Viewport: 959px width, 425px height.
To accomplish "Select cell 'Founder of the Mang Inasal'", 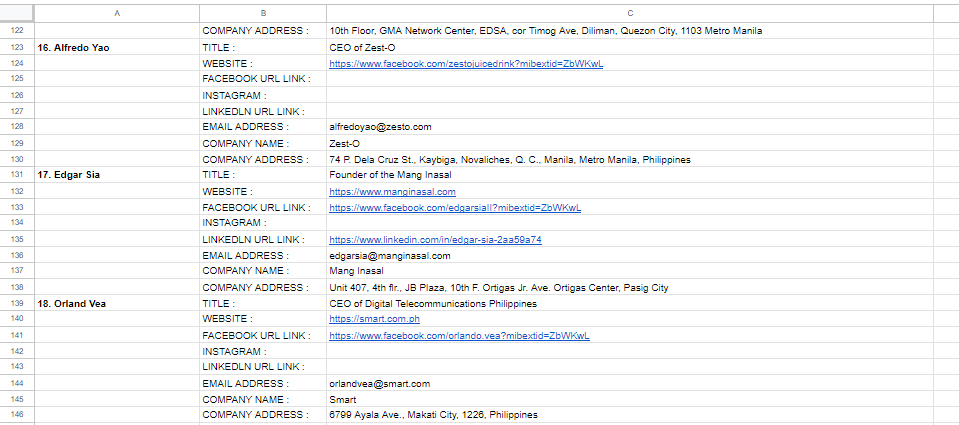I will pyautogui.click(x=630, y=174).
